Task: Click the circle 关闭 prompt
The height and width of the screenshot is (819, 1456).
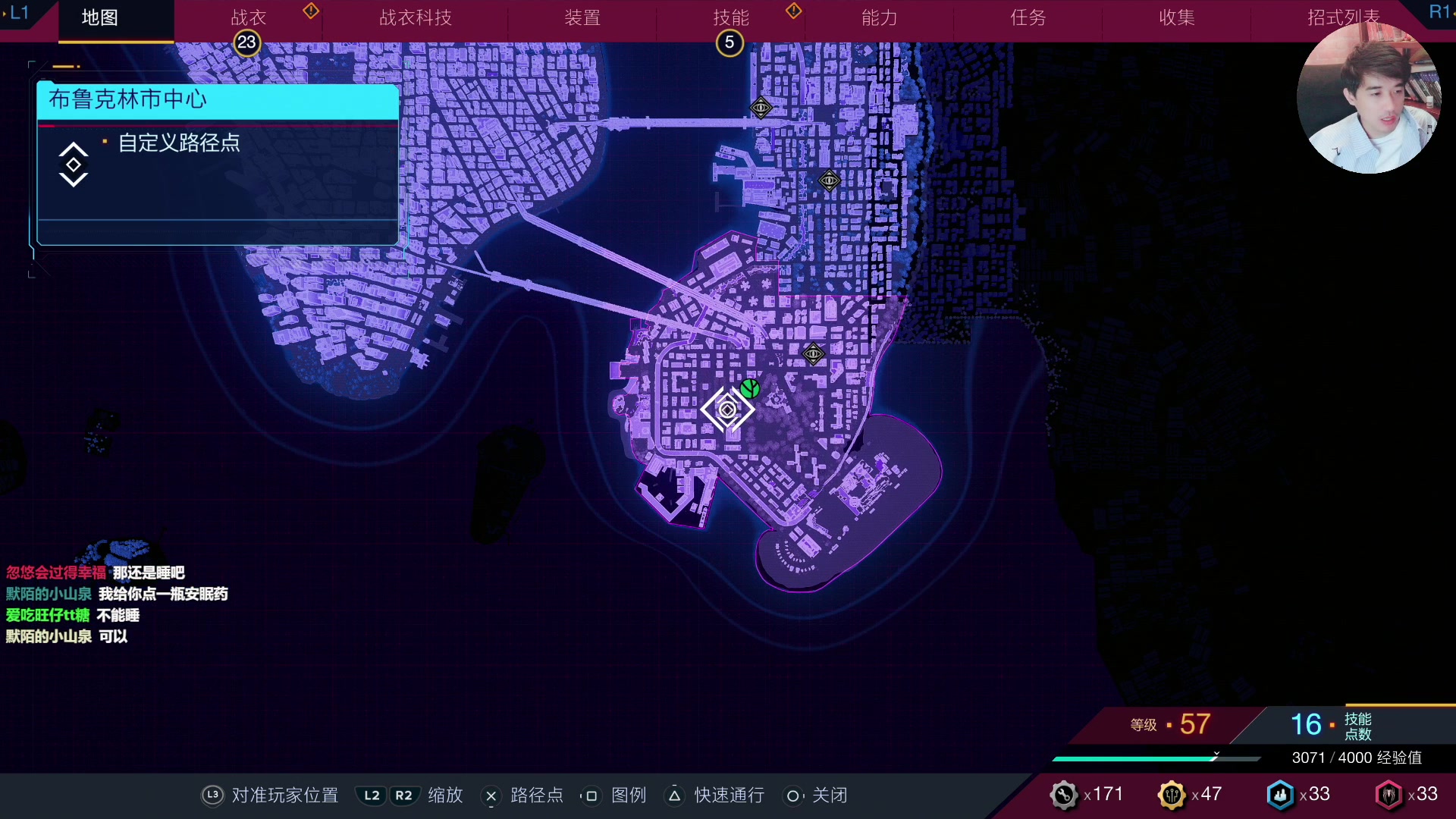Action: click(816, 795)
